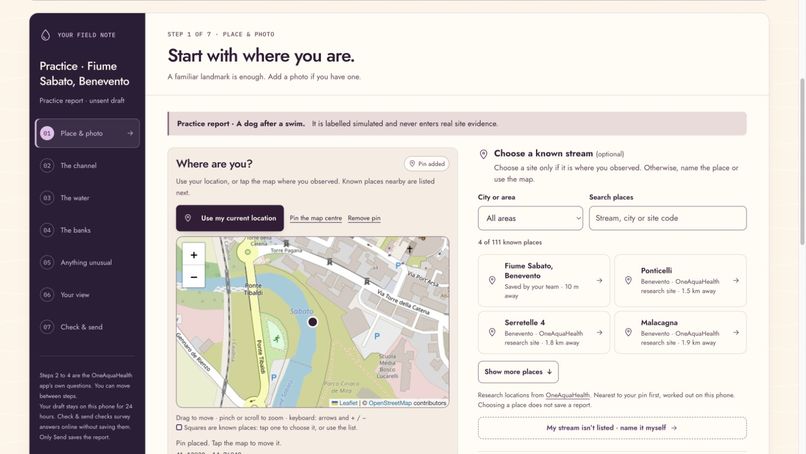Click arrow icon on Place & photo step
Image resolution: width=806 pixels, height=454 pixels.
[130, 133]
